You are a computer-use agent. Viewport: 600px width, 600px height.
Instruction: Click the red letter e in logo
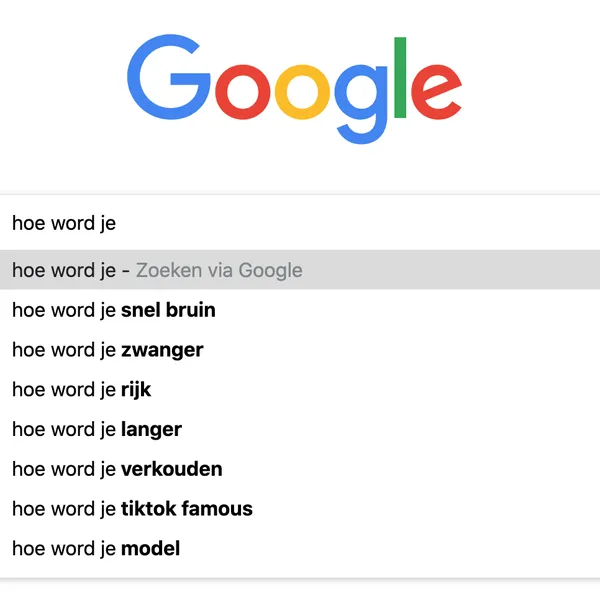[x=437, y=92]
